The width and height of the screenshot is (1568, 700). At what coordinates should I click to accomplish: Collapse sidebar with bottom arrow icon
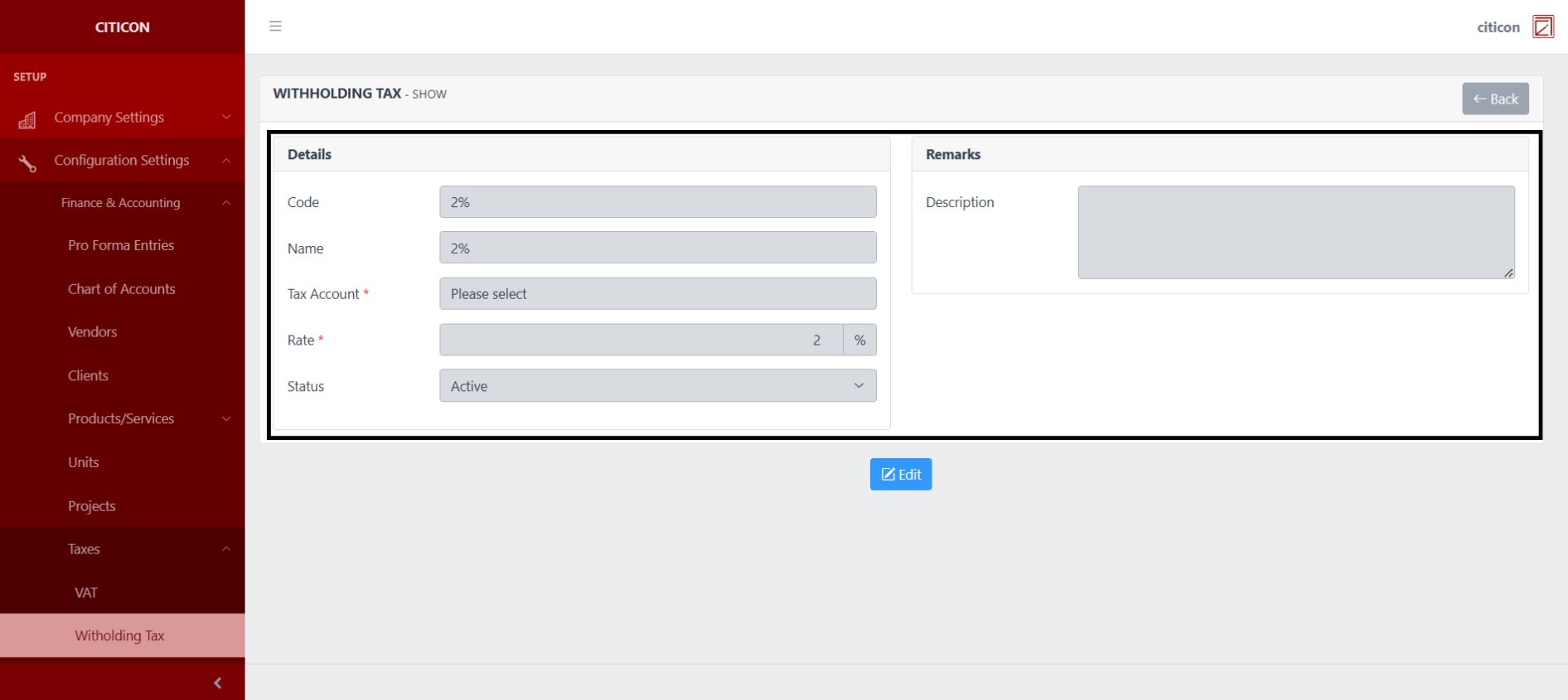(217, 683)
